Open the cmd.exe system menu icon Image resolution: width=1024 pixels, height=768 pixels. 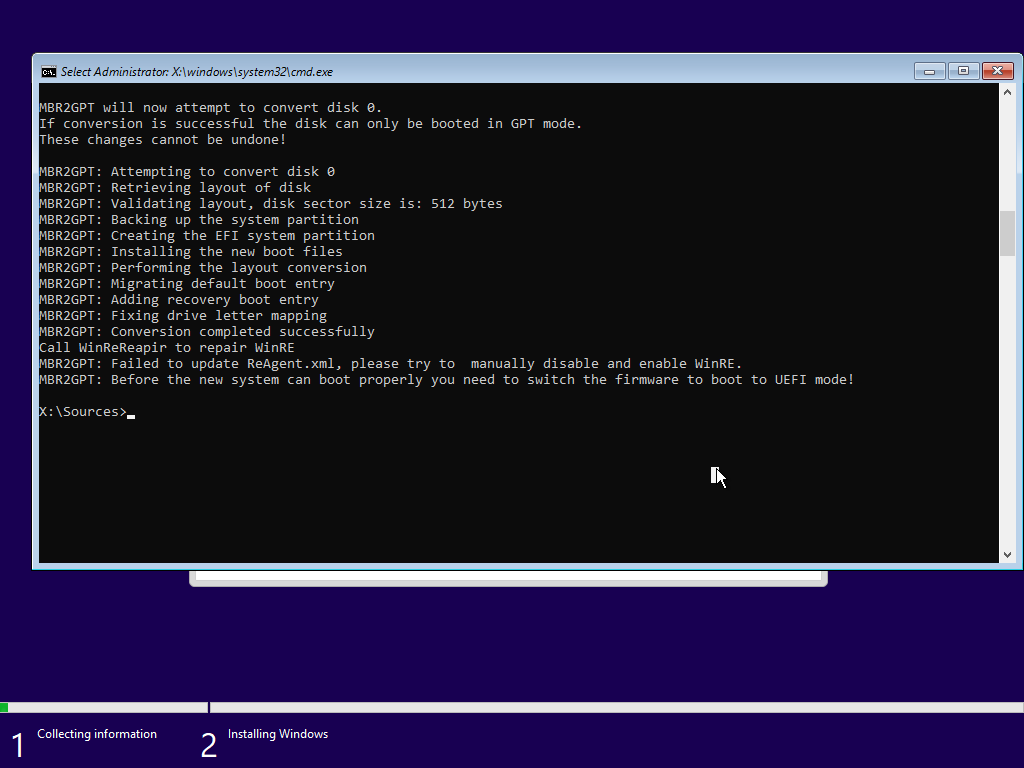[x=48, y=72]
